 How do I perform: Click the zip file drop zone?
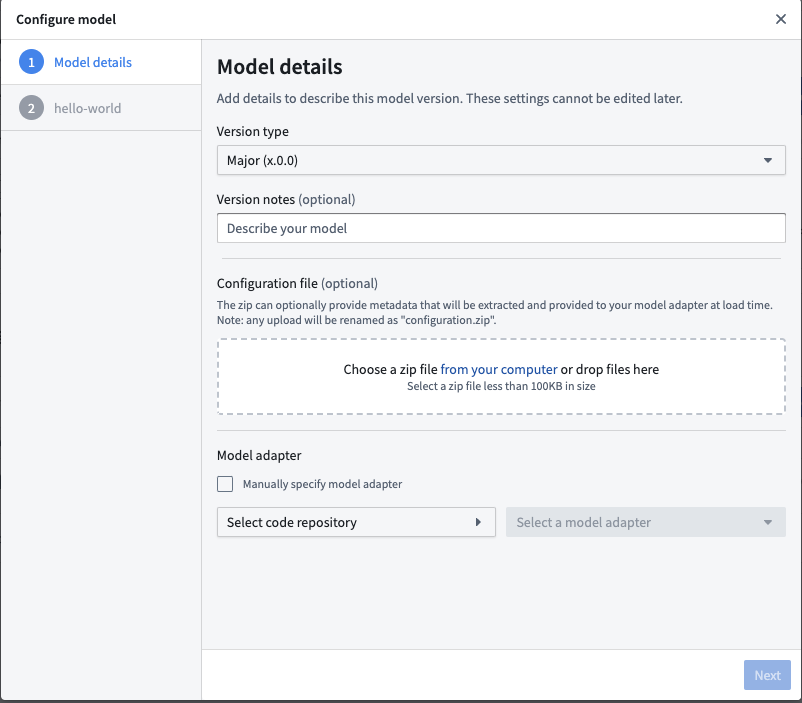pos(501,376)
